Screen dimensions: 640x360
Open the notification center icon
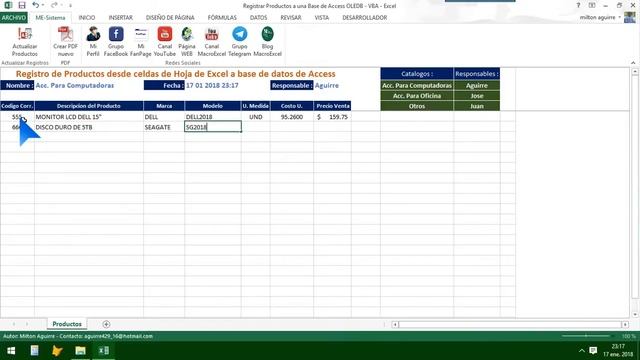tap(593, 351)
